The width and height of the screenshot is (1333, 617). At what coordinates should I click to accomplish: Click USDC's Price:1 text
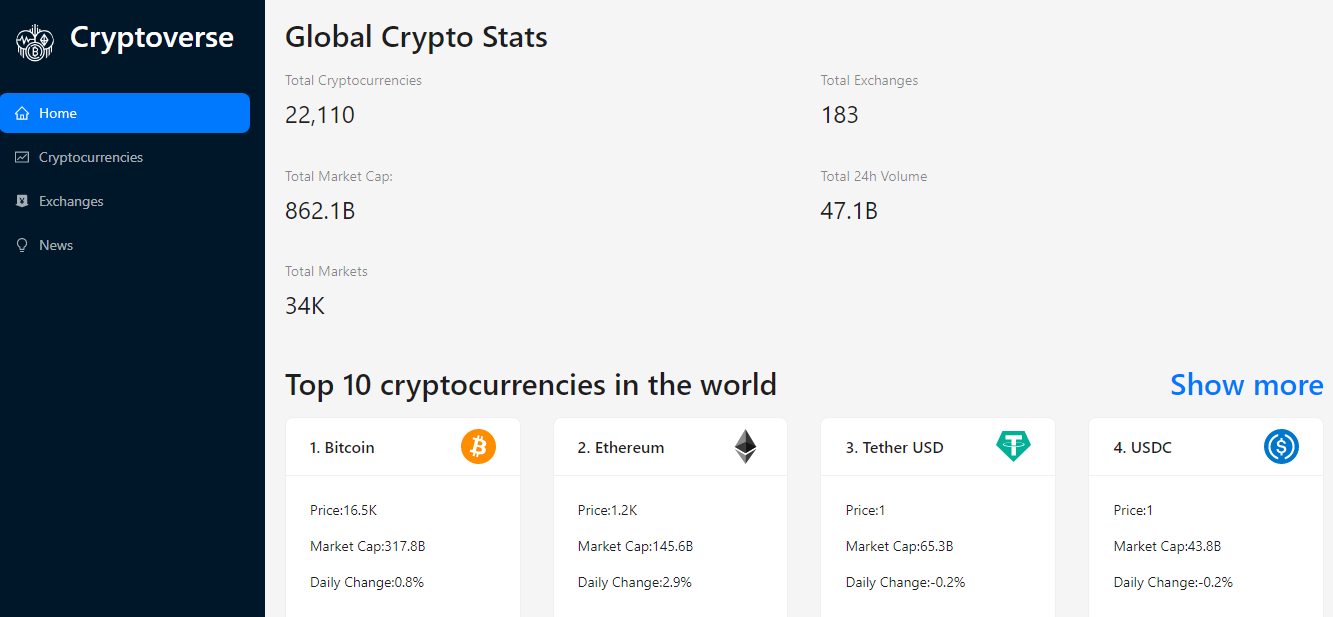(1134, 510)
